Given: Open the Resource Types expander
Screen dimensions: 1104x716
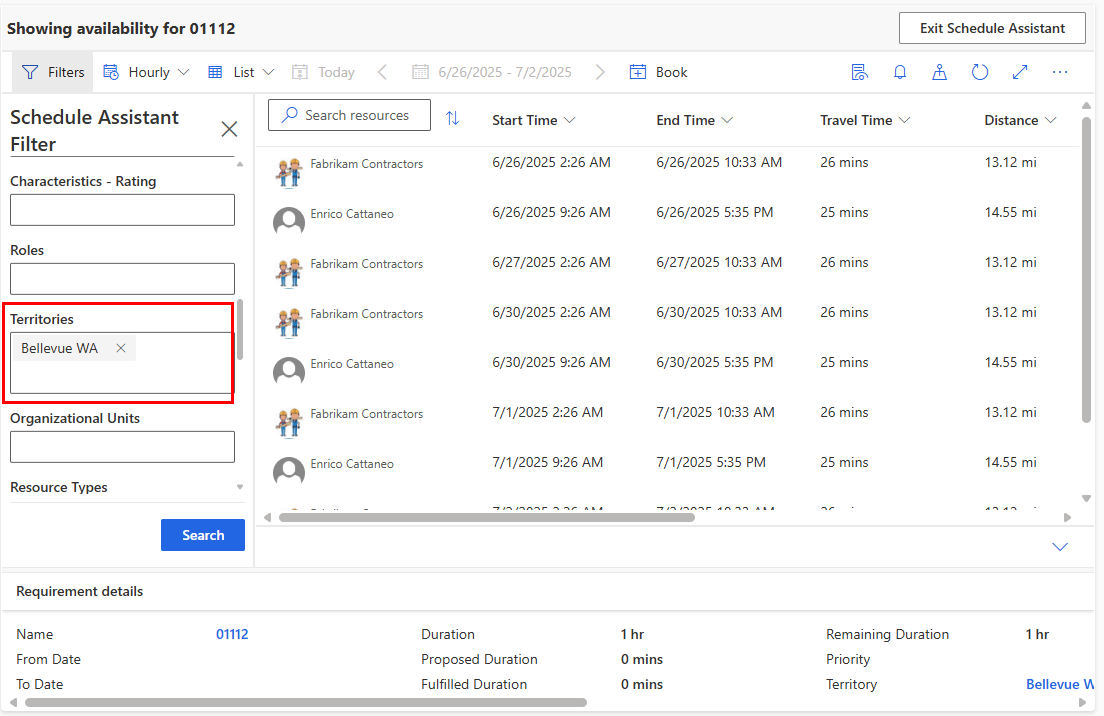Looking at the screenshot, I should click(x=238, y=487).
